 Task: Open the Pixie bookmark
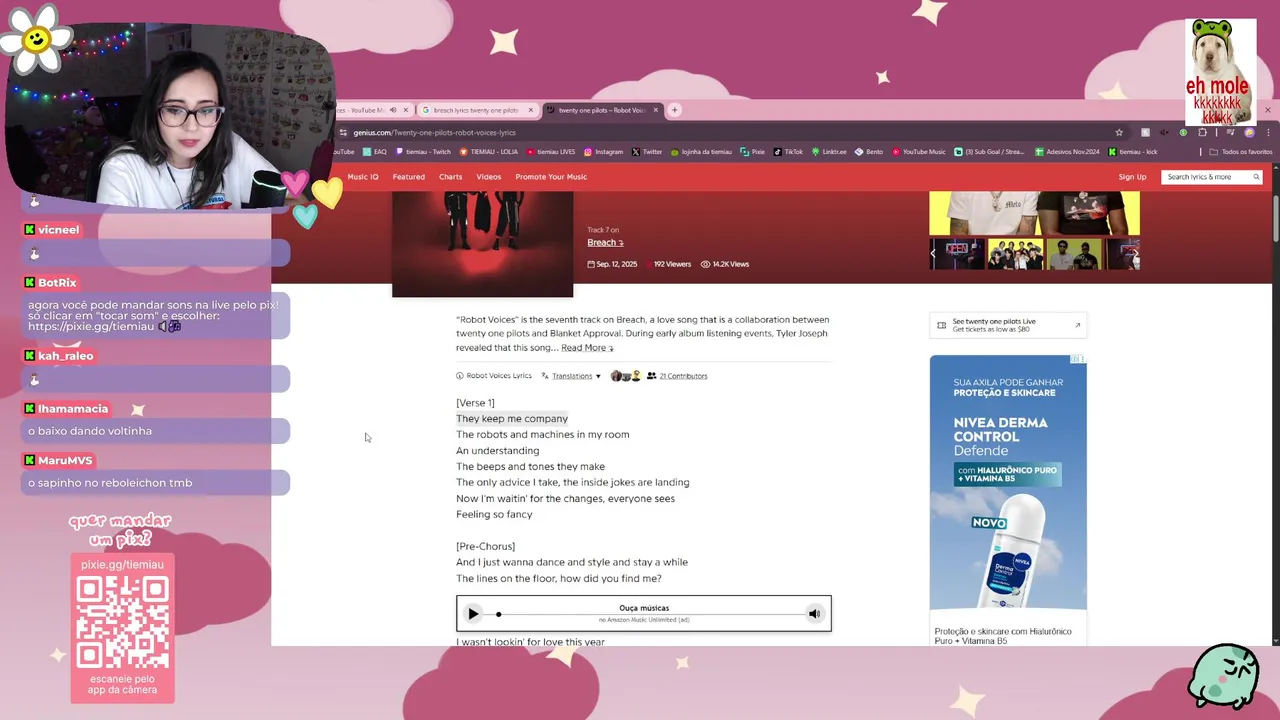754,152
